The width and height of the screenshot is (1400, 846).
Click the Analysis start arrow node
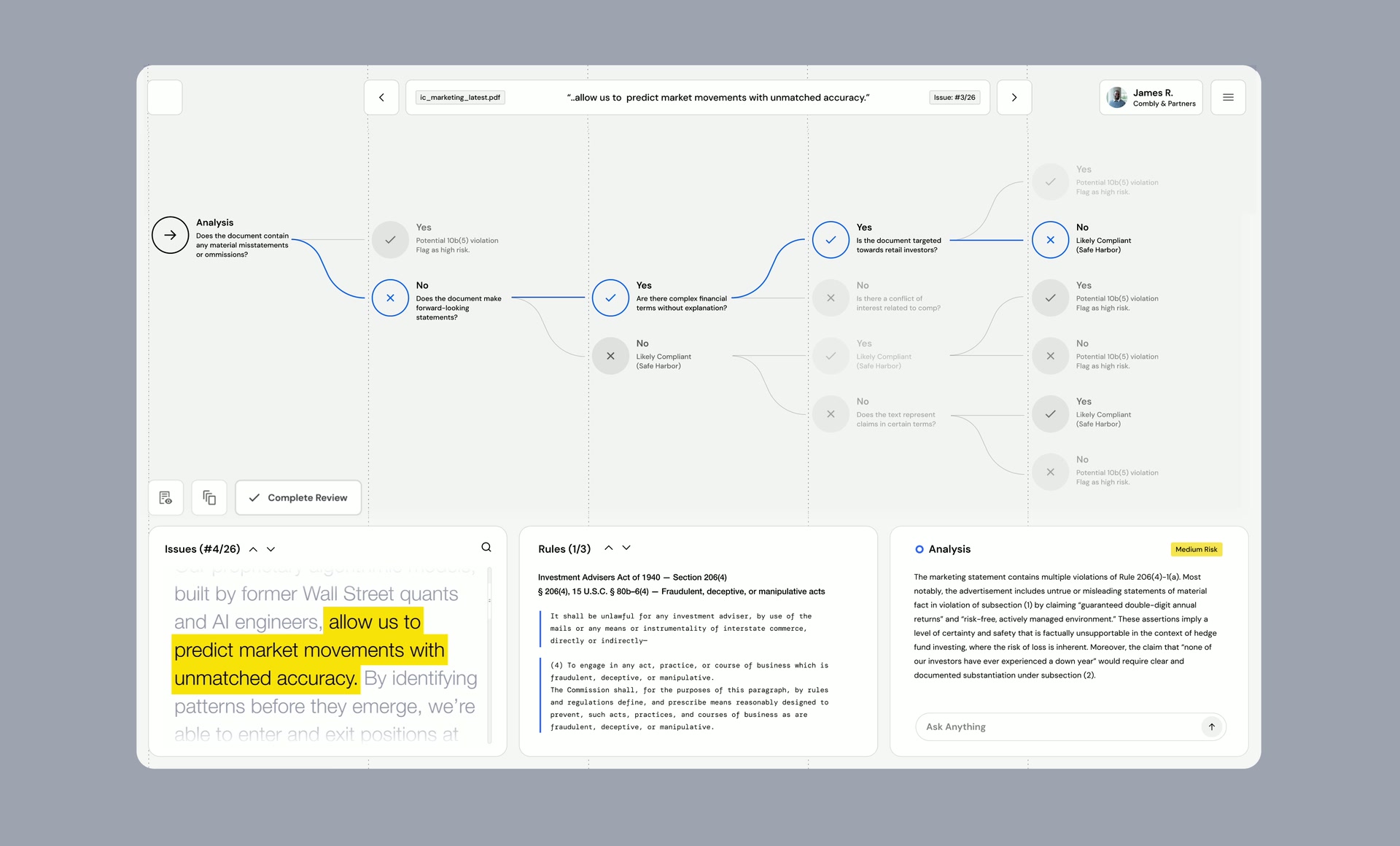pos(170,235)
